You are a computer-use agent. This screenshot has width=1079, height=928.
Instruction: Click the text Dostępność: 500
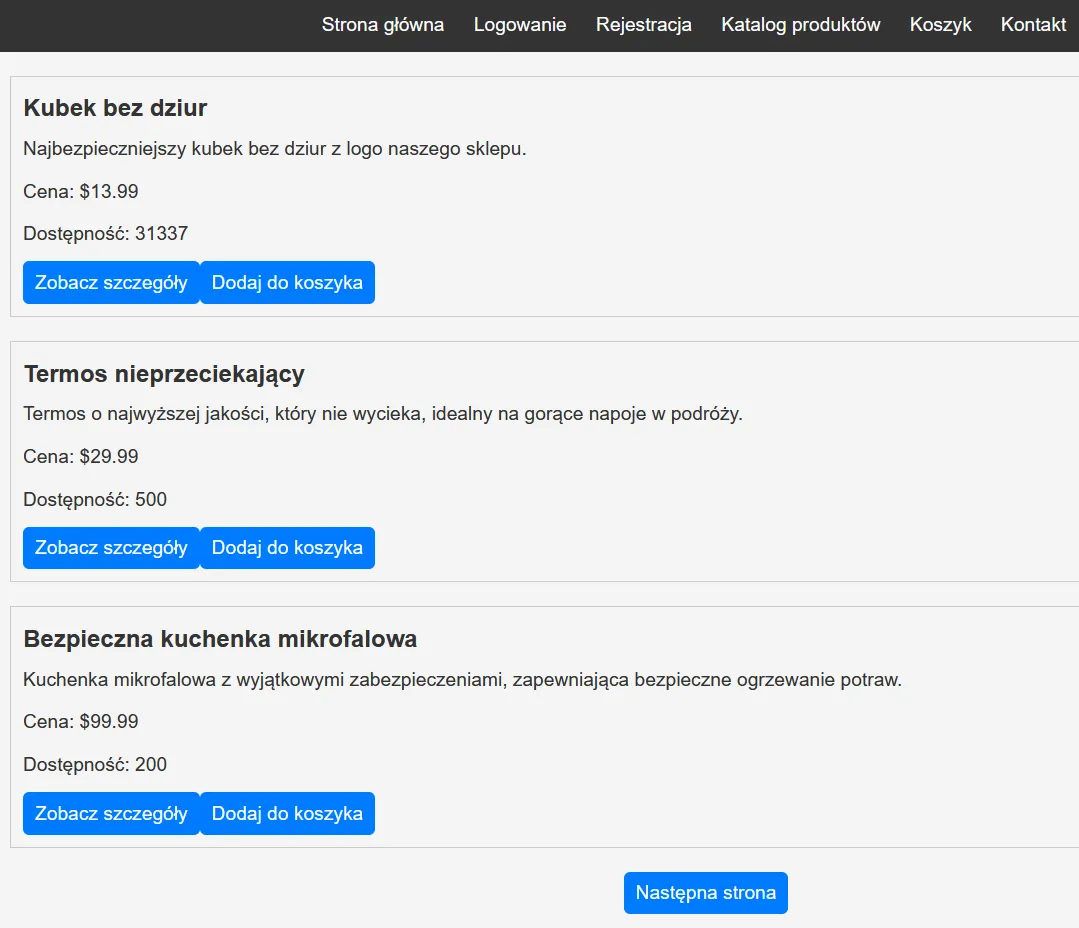coord(95,499)
